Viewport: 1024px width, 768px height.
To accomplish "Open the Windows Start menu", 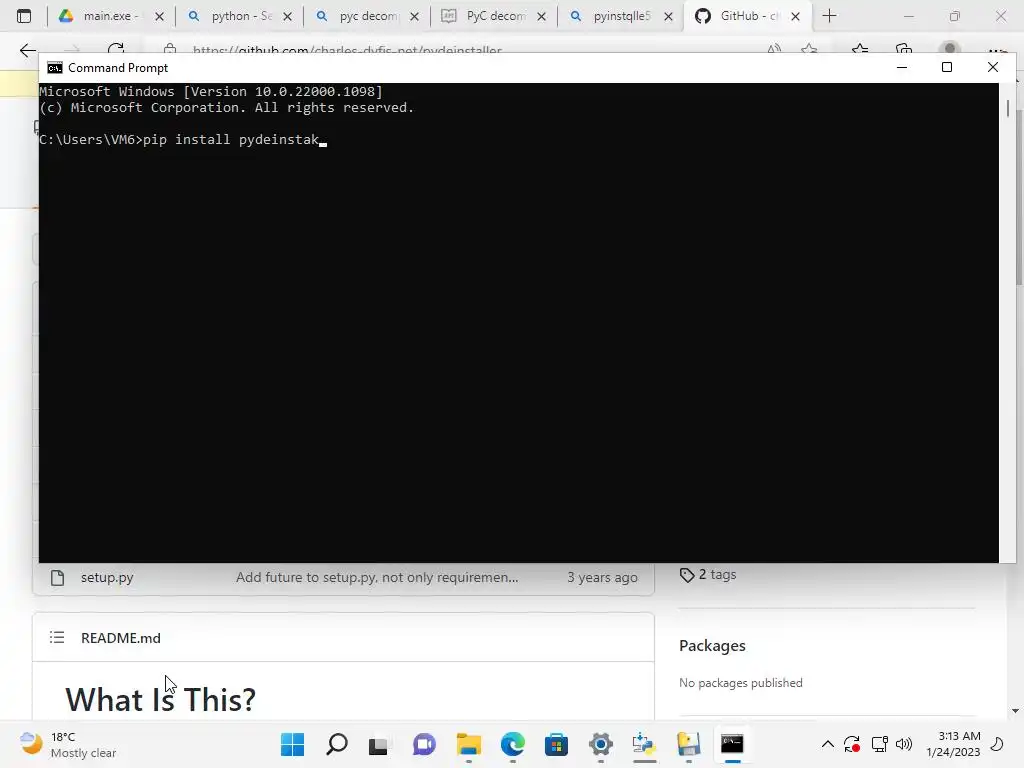I will coord(293,744).
